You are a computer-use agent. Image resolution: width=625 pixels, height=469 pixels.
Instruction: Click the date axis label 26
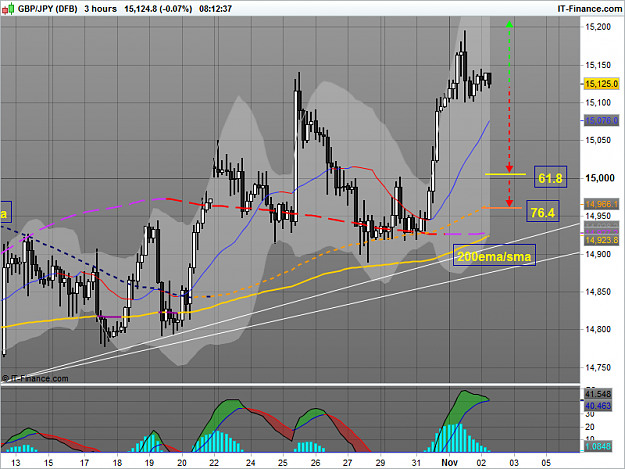click(315, 463)
